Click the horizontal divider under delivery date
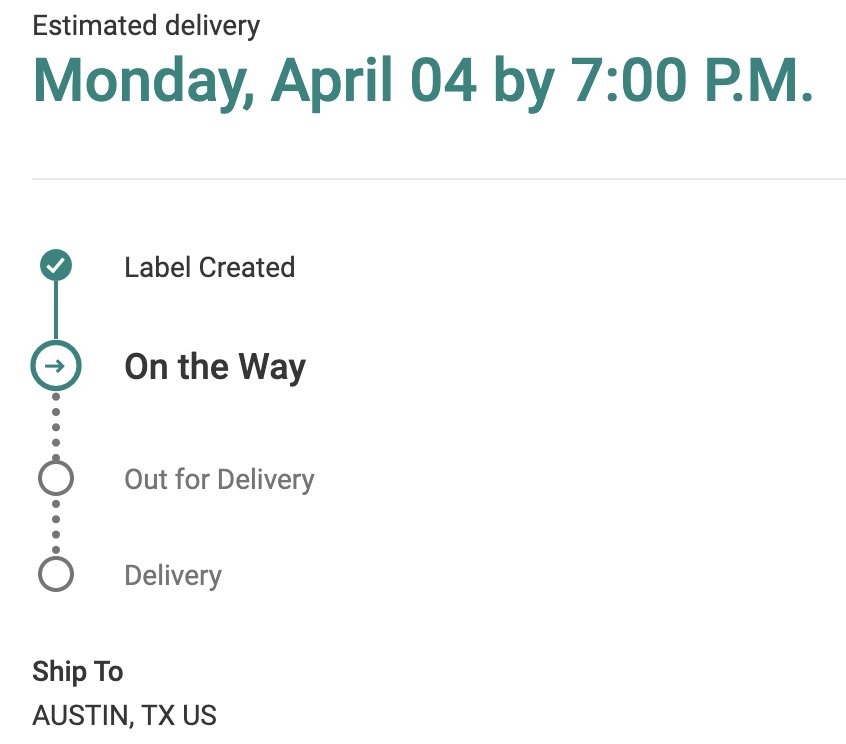This screenshot has width=846, height=744. click(x=439, y=178)
